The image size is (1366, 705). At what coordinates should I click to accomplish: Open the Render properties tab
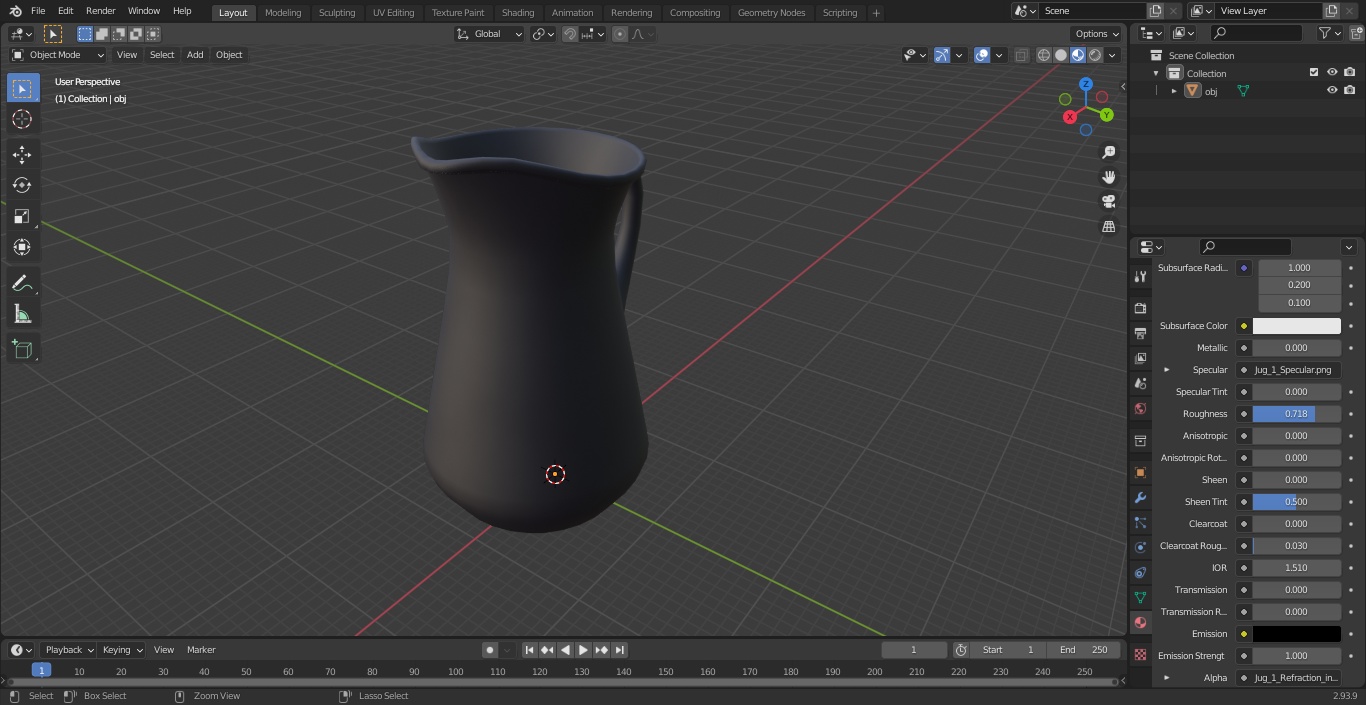(x=1140, y=308)
